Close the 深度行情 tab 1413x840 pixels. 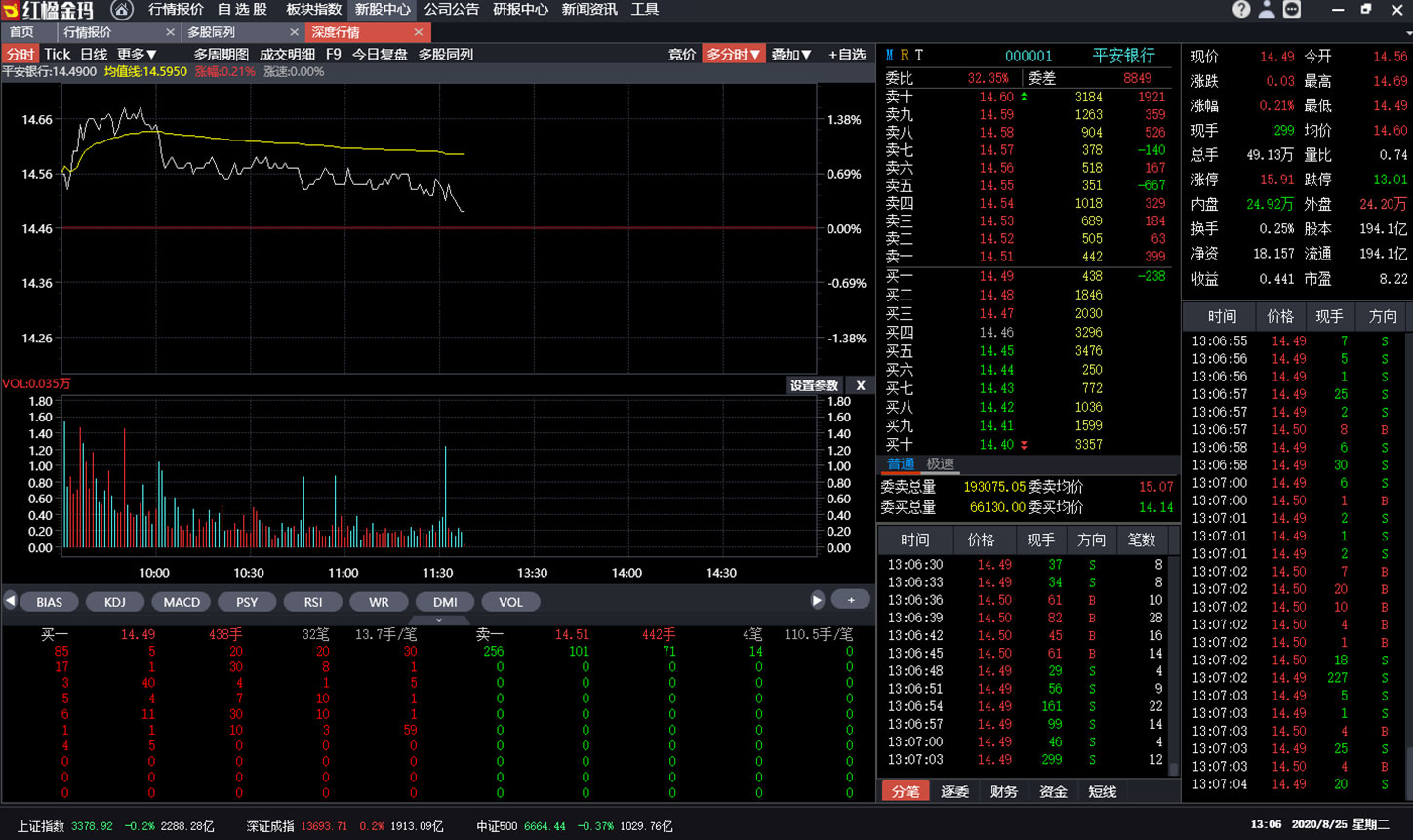pos(419,32)
